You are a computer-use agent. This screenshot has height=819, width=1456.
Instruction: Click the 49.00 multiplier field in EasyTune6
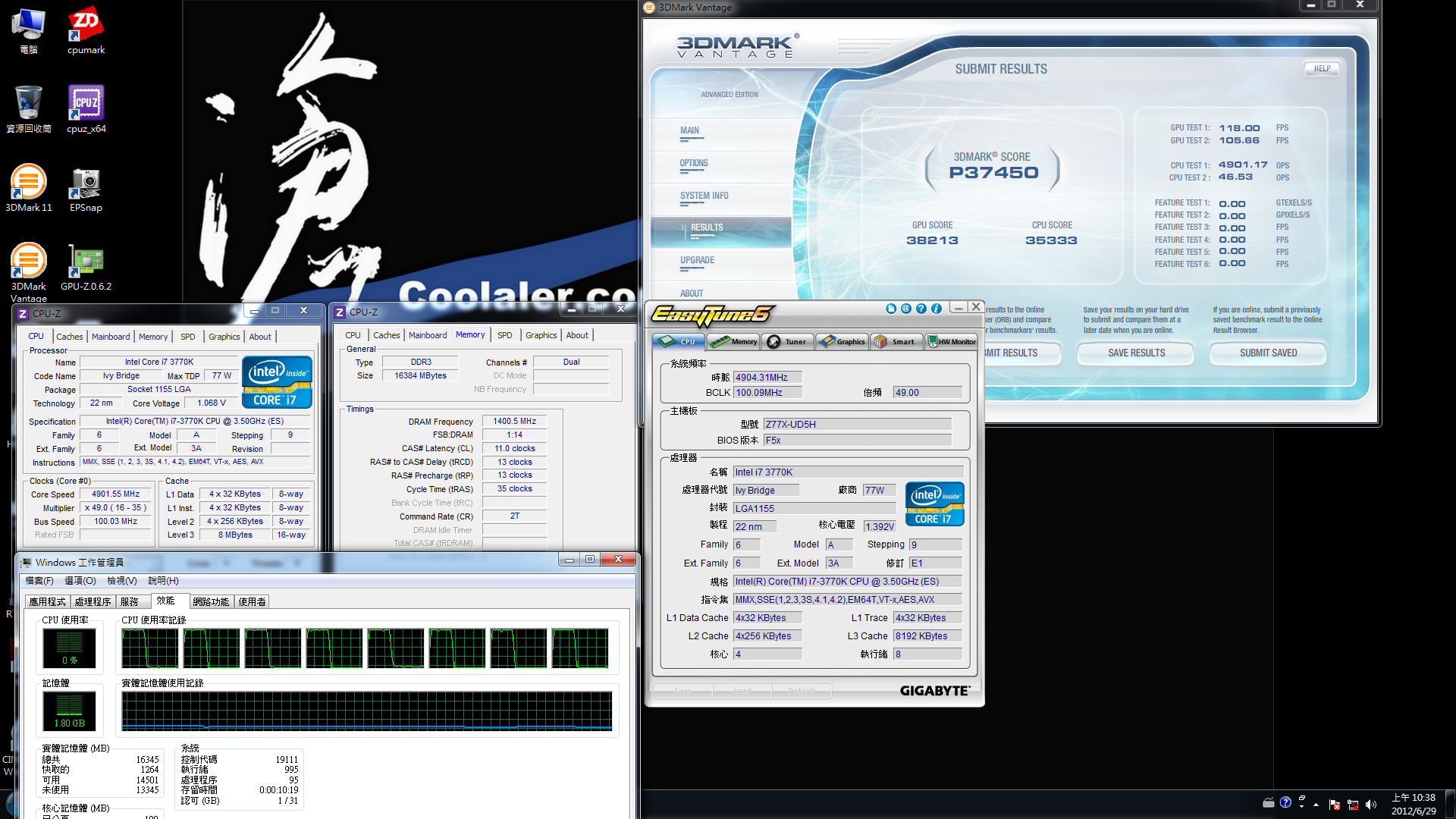pos(927,393)
